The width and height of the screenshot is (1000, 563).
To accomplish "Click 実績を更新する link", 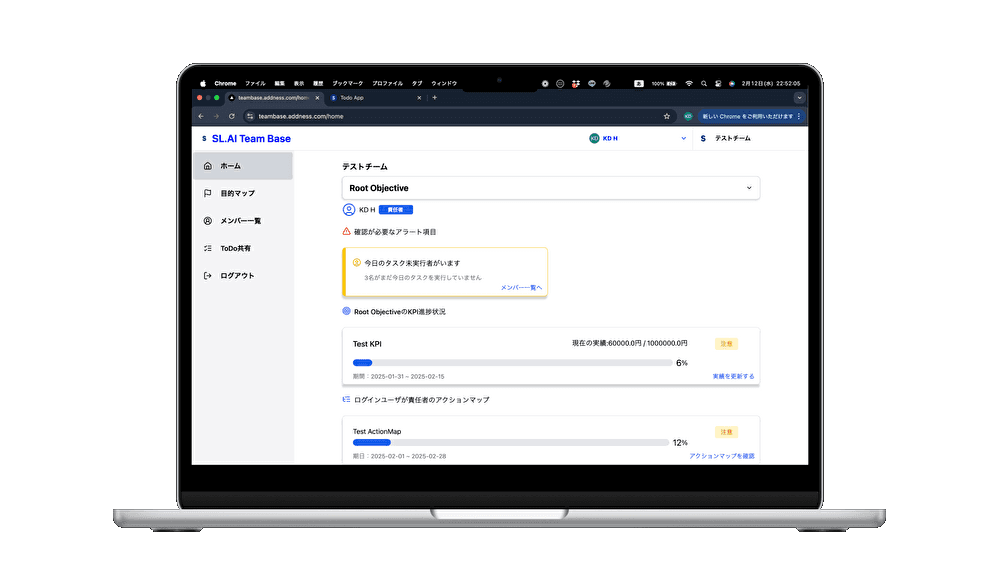I will click(733, 376).
